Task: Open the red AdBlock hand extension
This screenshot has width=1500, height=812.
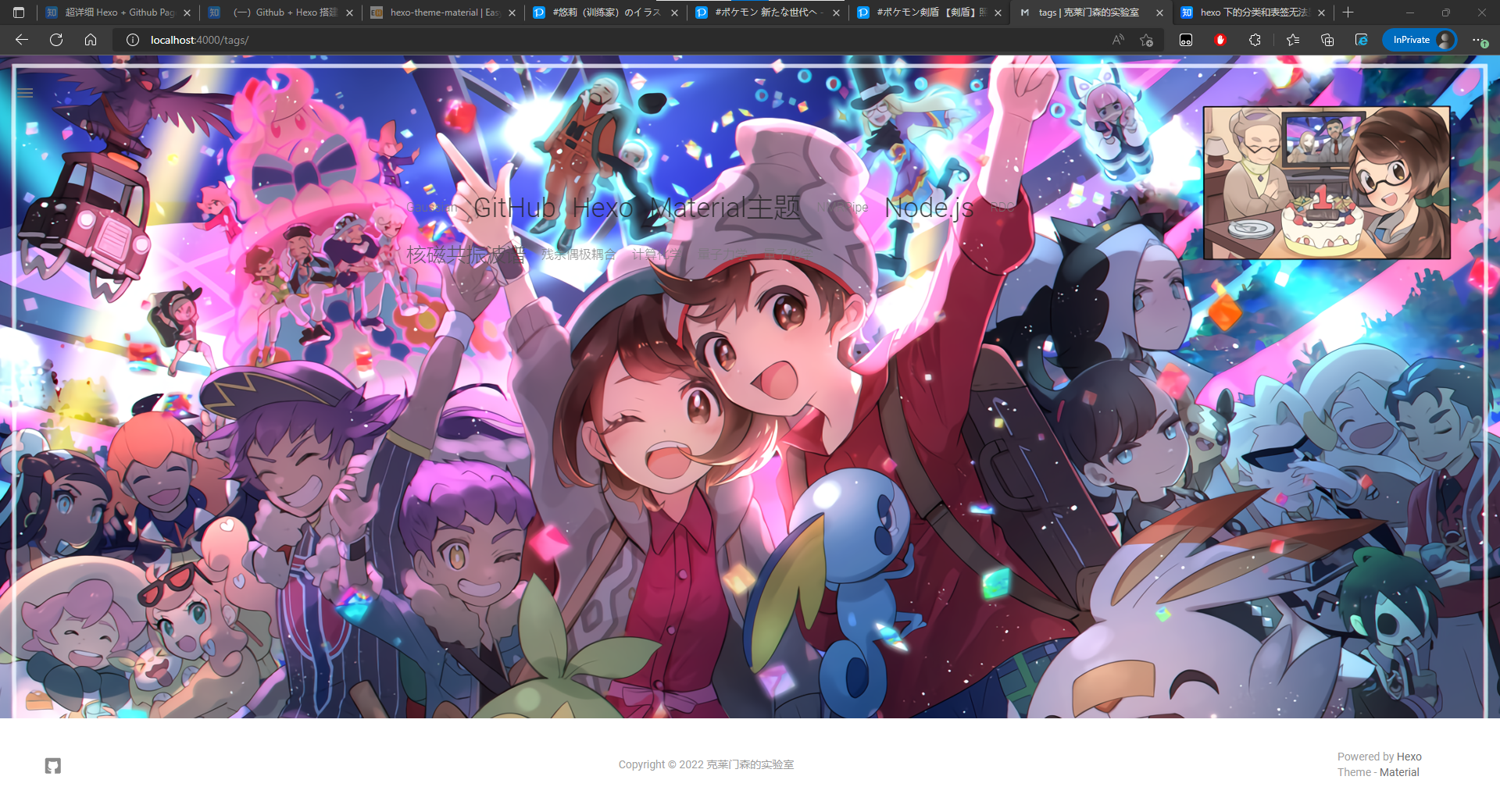Action: (1220, 40)
